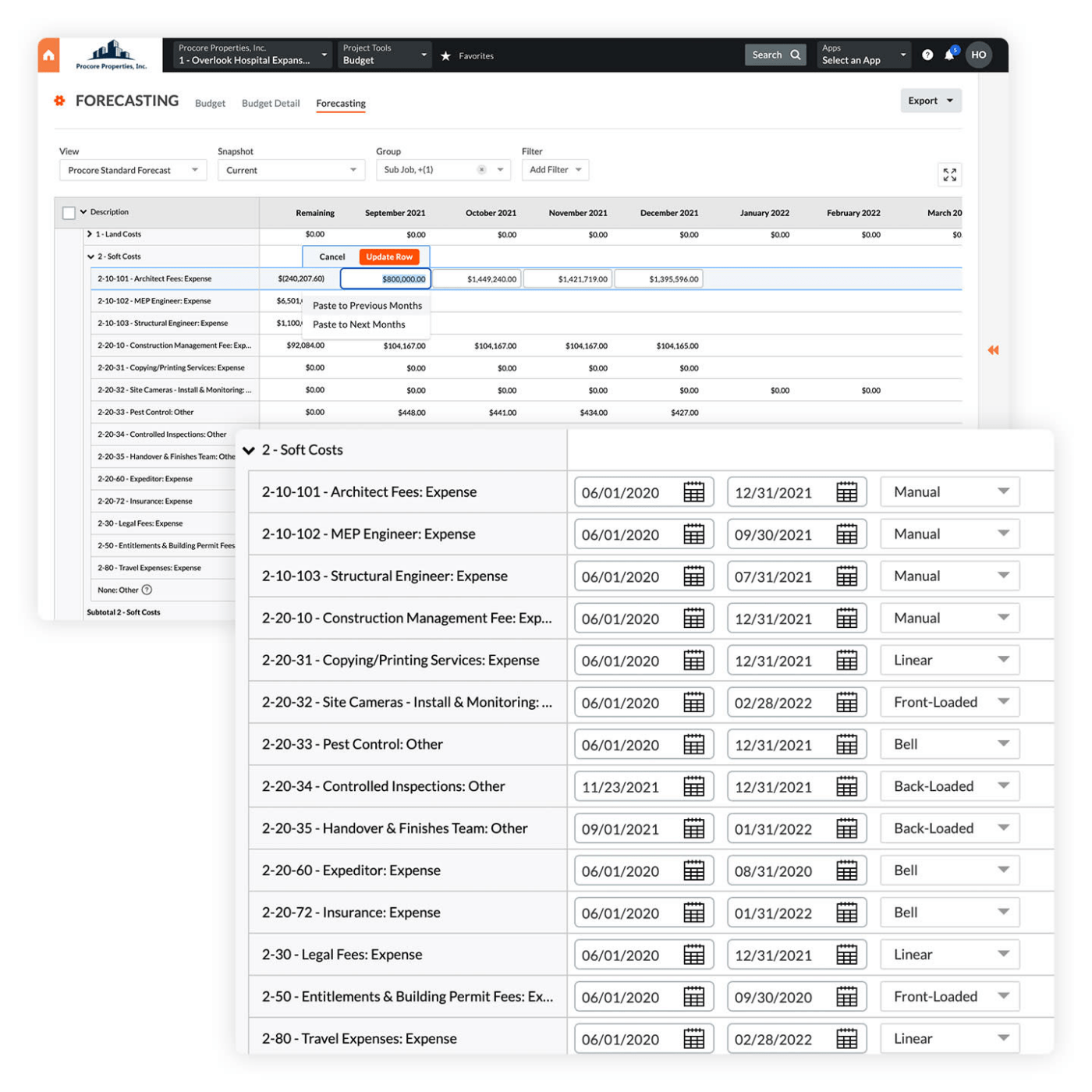The height and width of the screenshot is (1092, 1092).
Task: Open the Procore Standard Forecast view dropdown
Action: (x=133, y=170)
